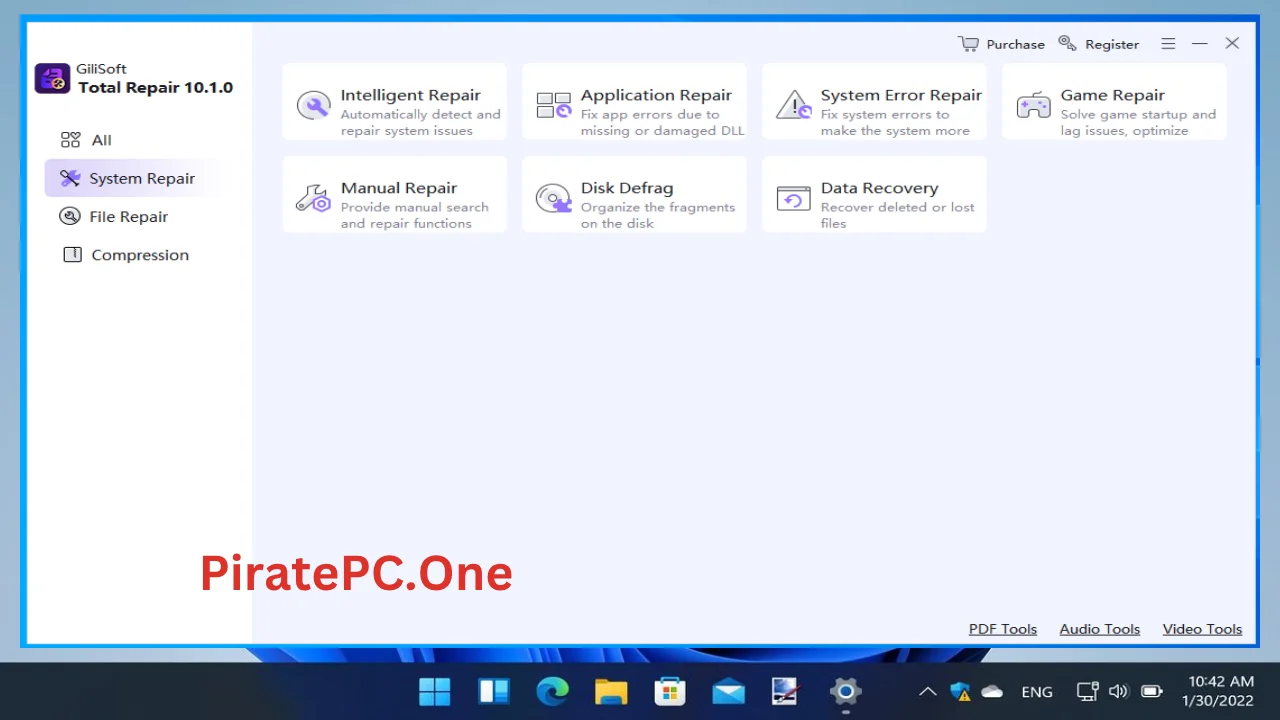1280x720 pixels.
Task: Click 'Fix app errors due to' description
Action: 650,114
